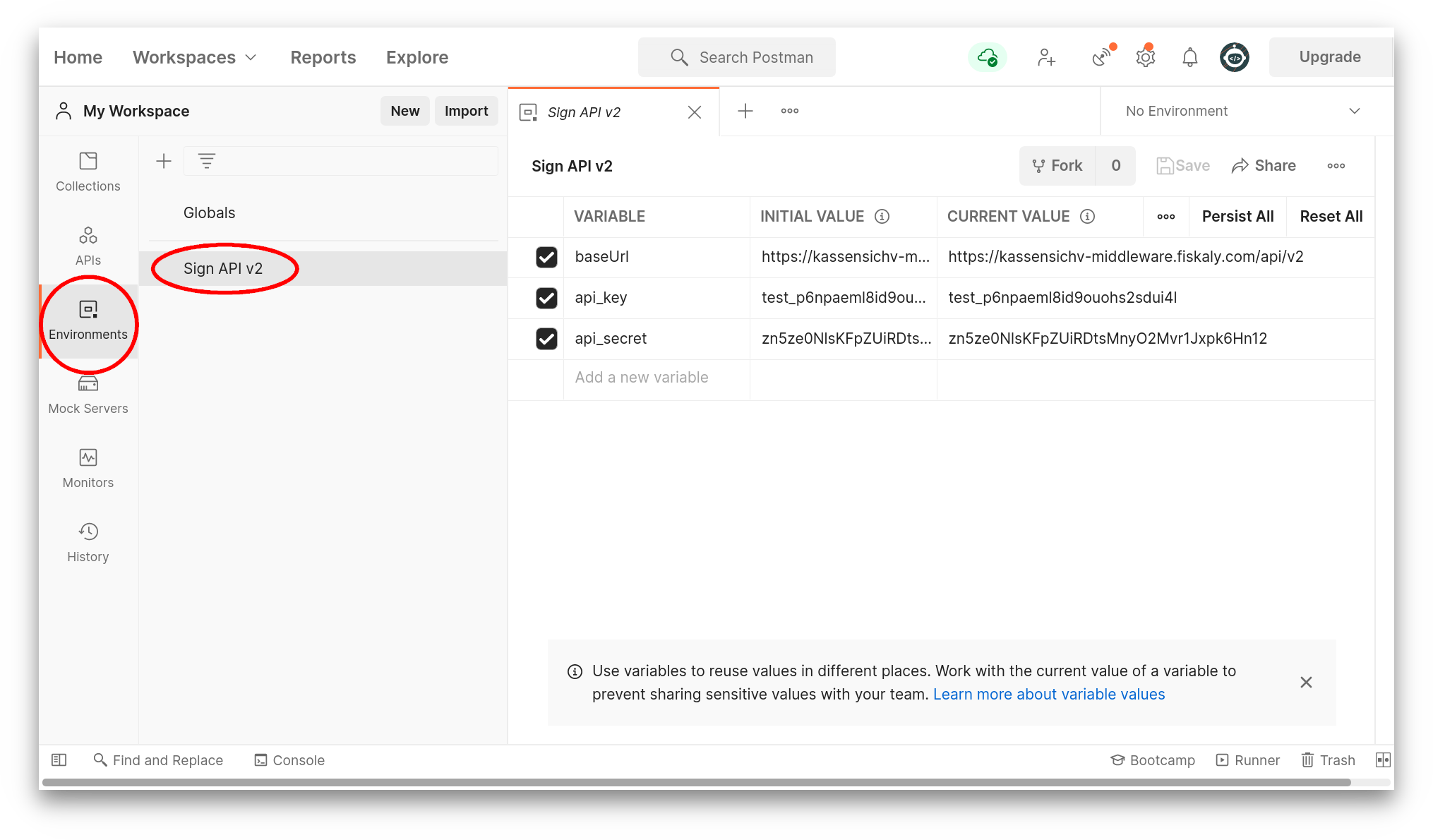The width and height of the screenshot is (1433, 840).
Task: Uncheck the api_secret variable checkbox
Action: coord(546,339)
